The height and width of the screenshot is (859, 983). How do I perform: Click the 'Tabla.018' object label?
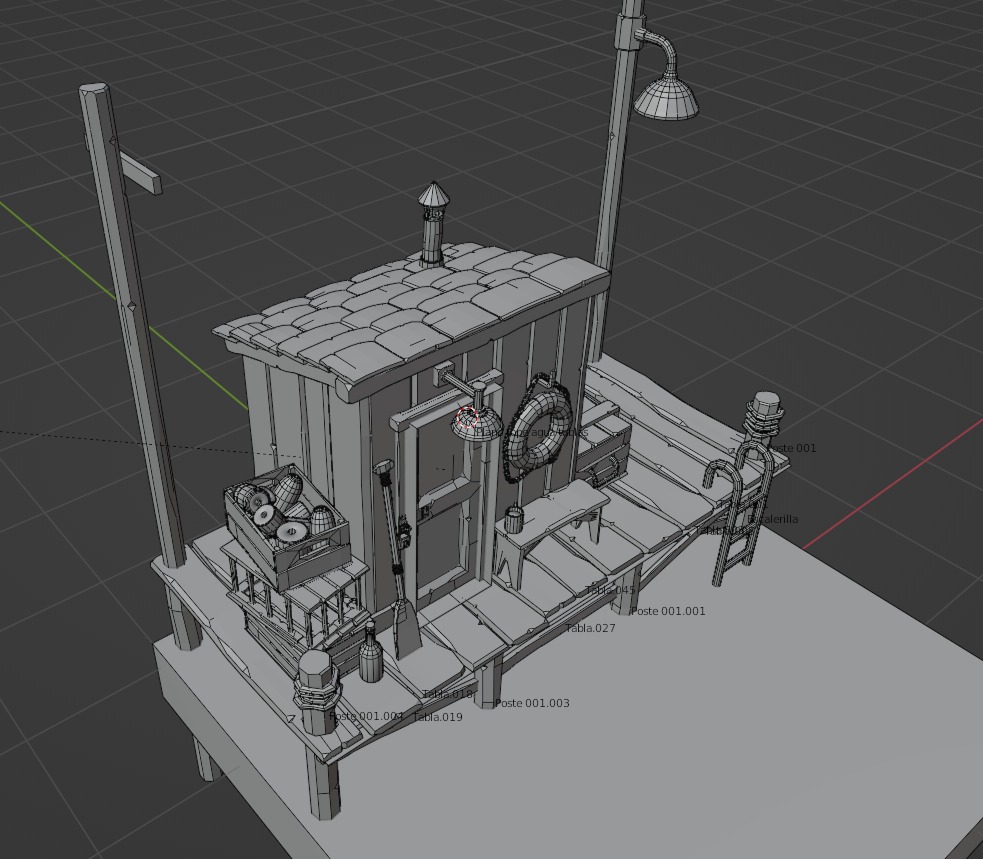tap(447, 694)
